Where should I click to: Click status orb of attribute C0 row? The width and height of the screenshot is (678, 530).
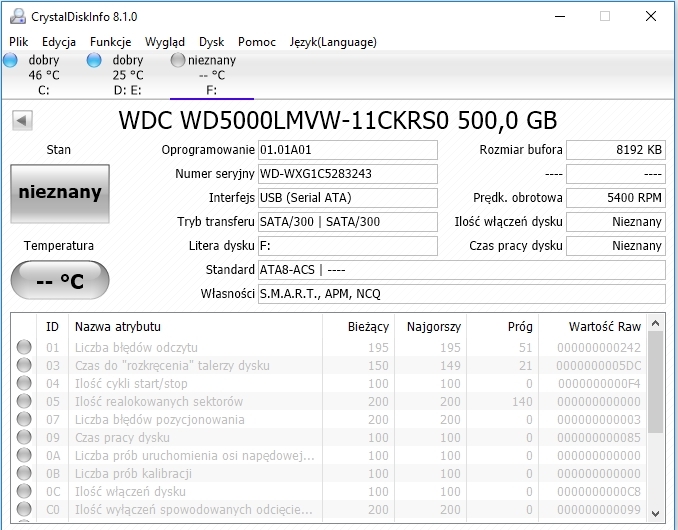click(x=24, y=509)
